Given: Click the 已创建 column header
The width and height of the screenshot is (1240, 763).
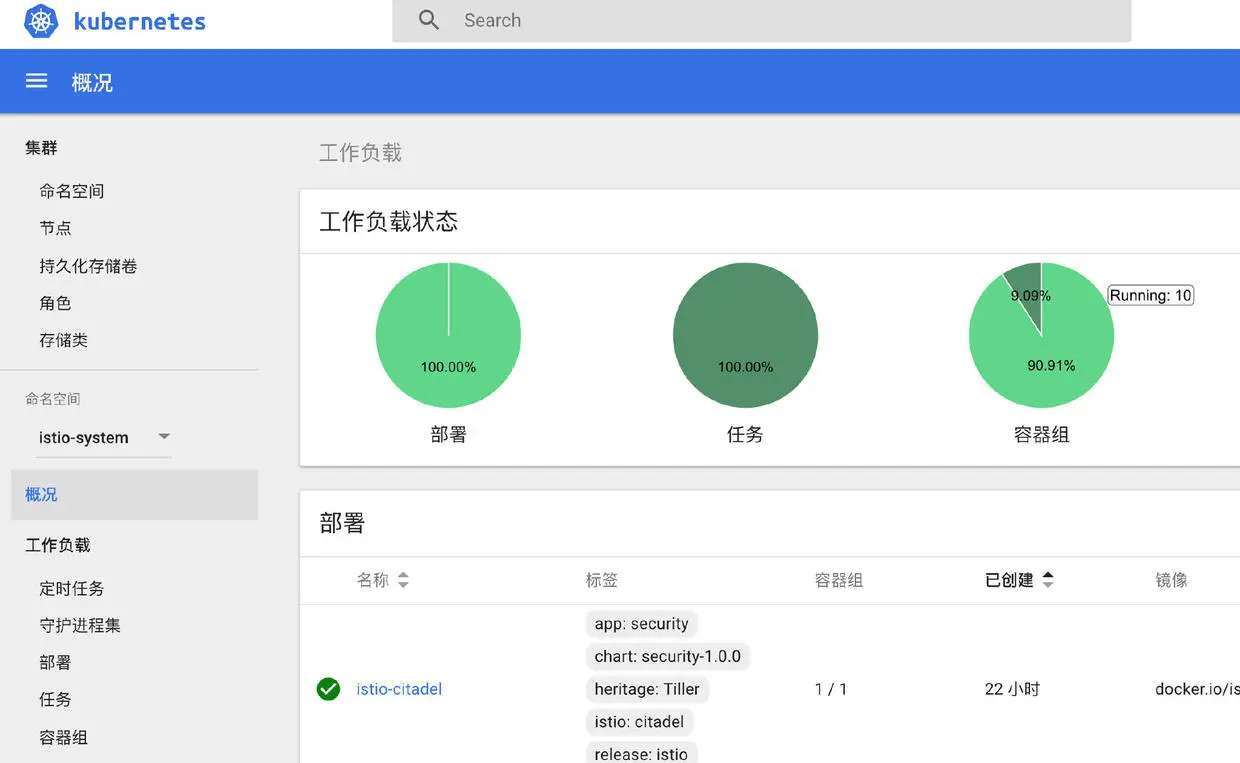Looking at the screenshot, I should coord(1009,580).
